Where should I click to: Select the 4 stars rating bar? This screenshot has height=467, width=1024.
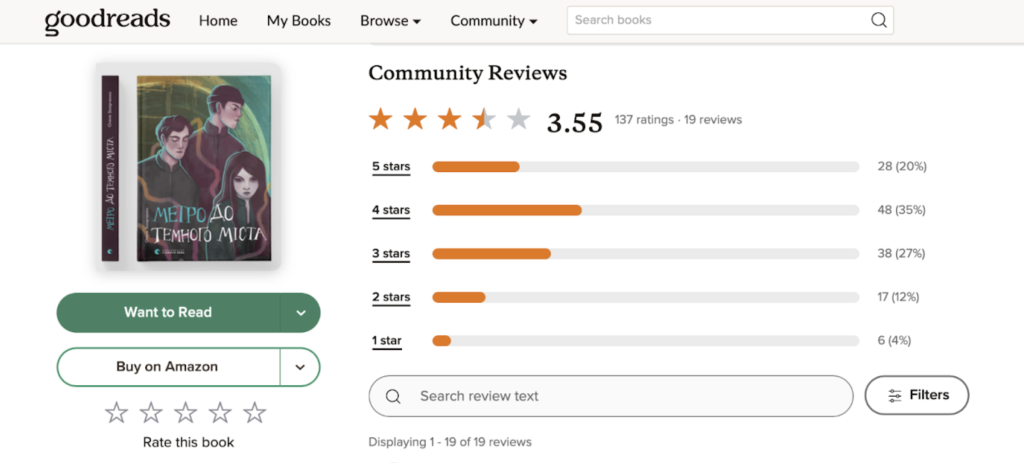pos(645,210)
